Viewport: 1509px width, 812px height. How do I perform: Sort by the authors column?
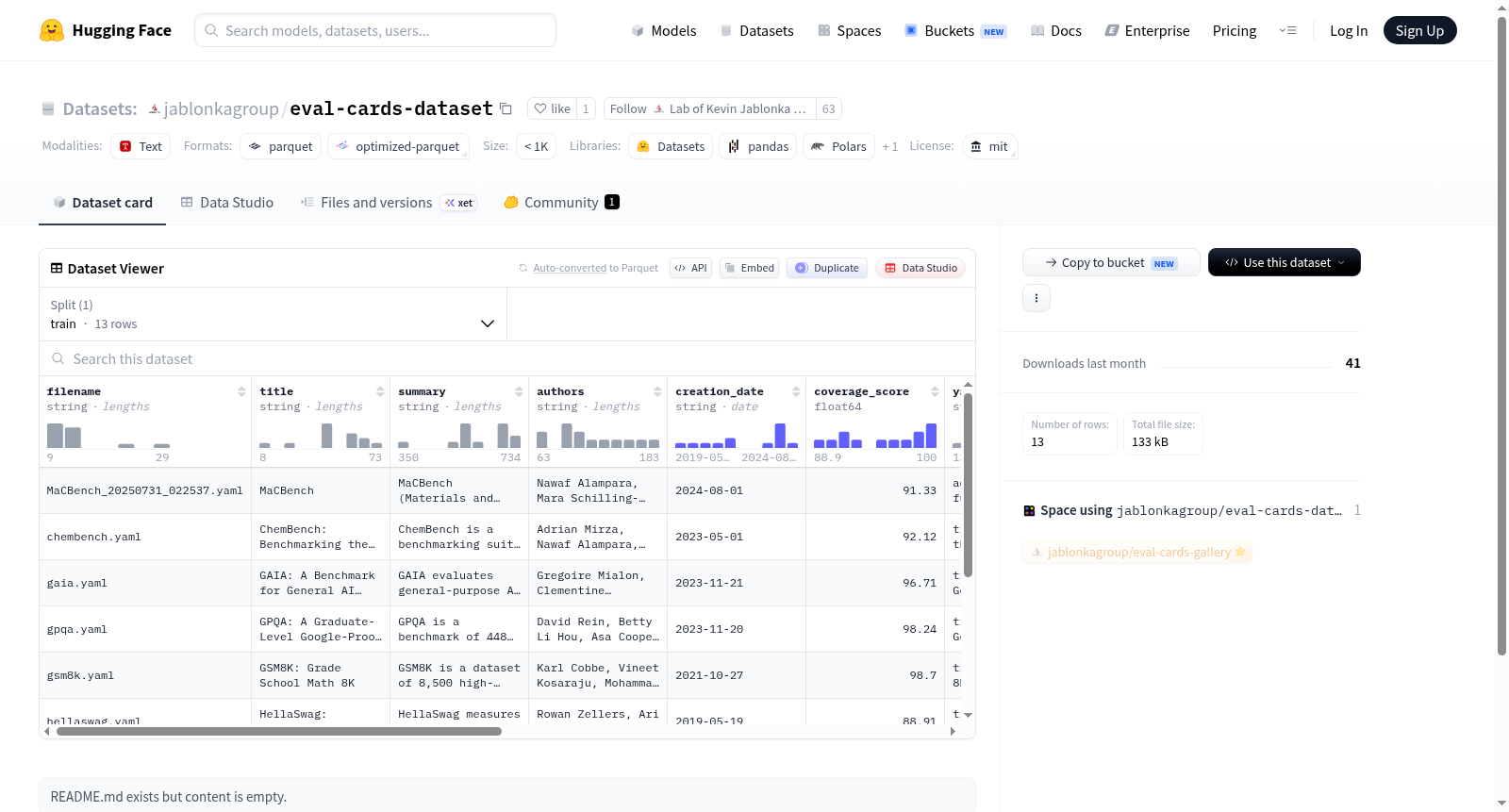tap(657, 391)
